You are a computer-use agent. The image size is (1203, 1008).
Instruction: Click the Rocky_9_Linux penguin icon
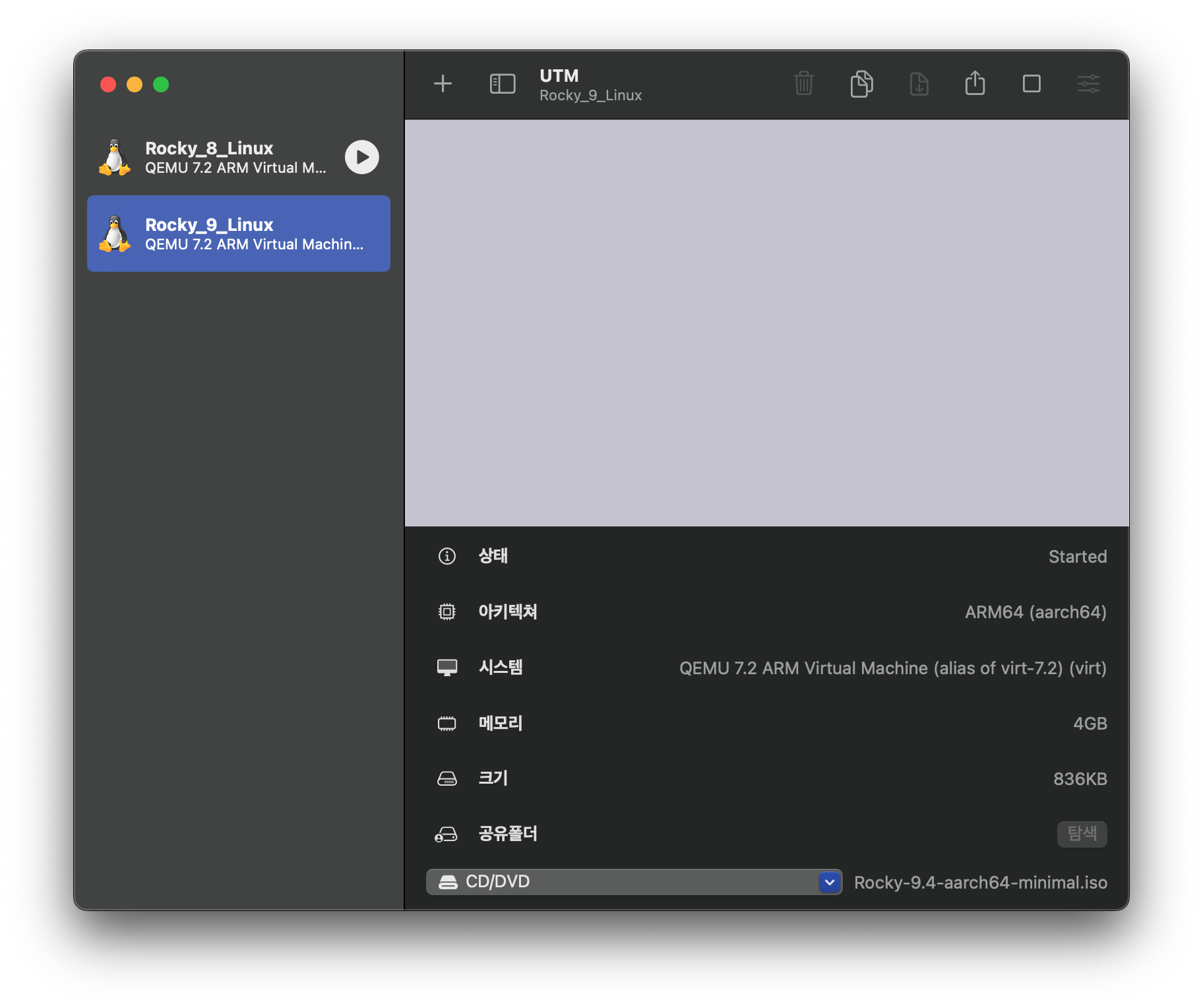point(115,234)
